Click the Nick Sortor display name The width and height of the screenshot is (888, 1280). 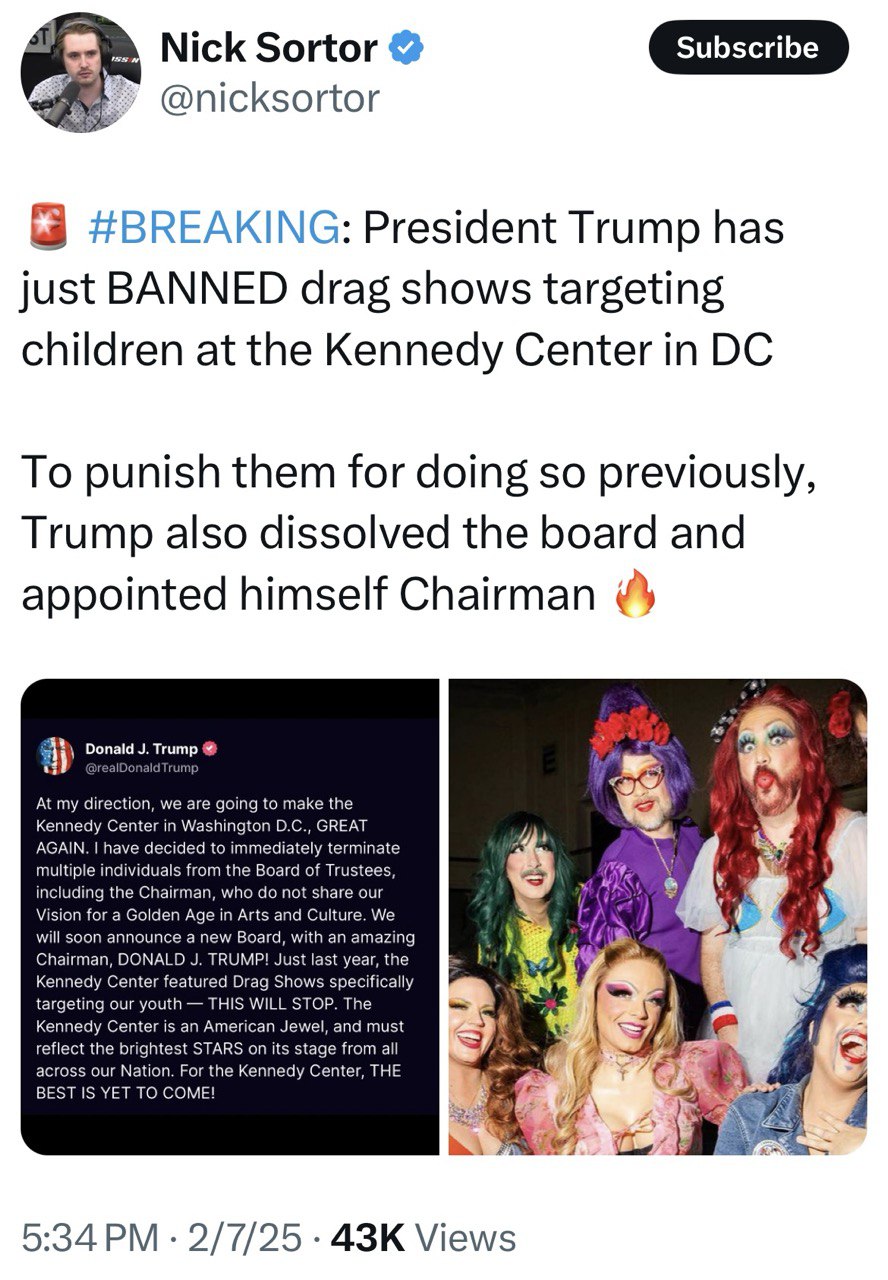point(269,48)
